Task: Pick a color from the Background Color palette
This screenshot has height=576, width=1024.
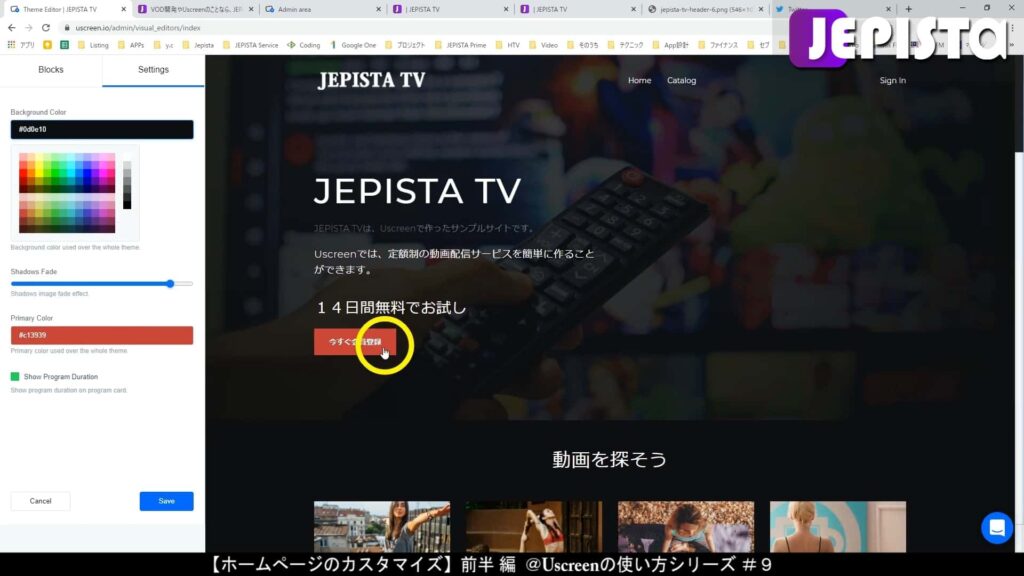Action: pos(67,193)
